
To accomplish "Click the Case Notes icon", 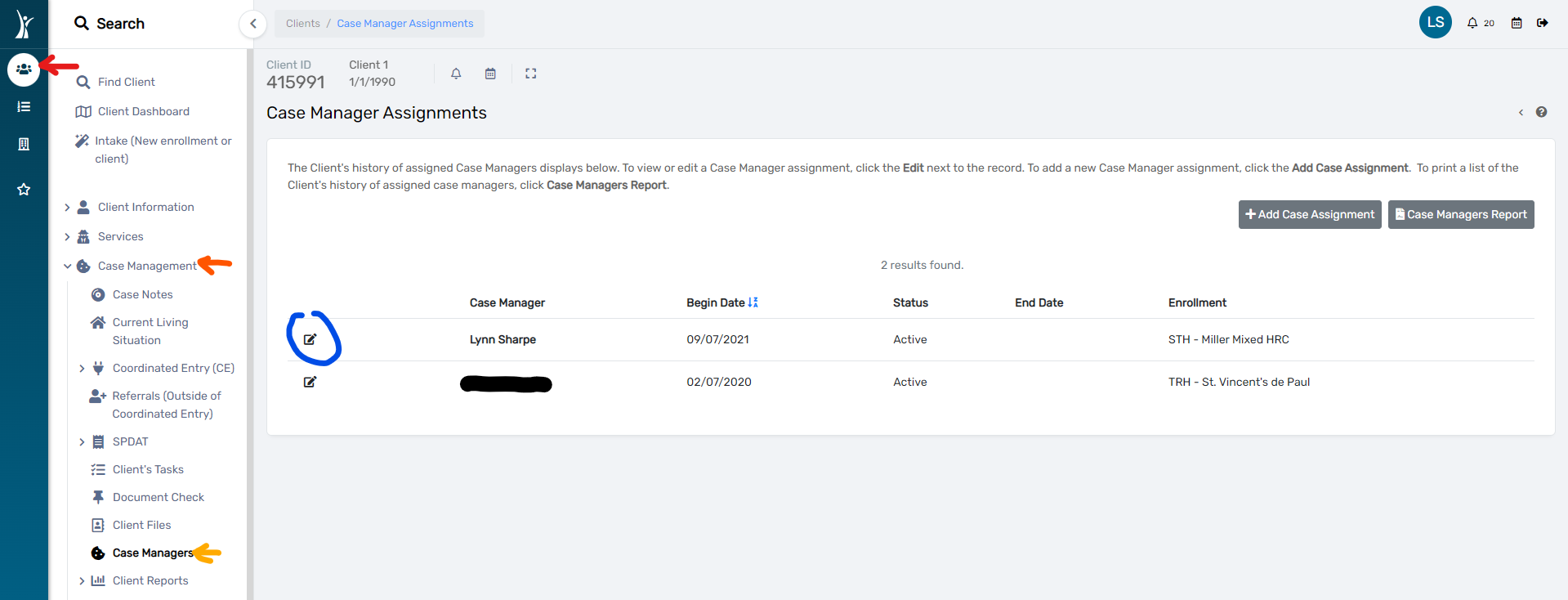I will click(x=98, y=294).
